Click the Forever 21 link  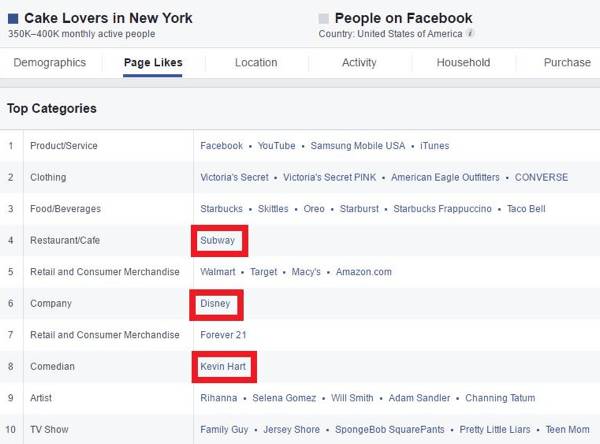(223, 335)
